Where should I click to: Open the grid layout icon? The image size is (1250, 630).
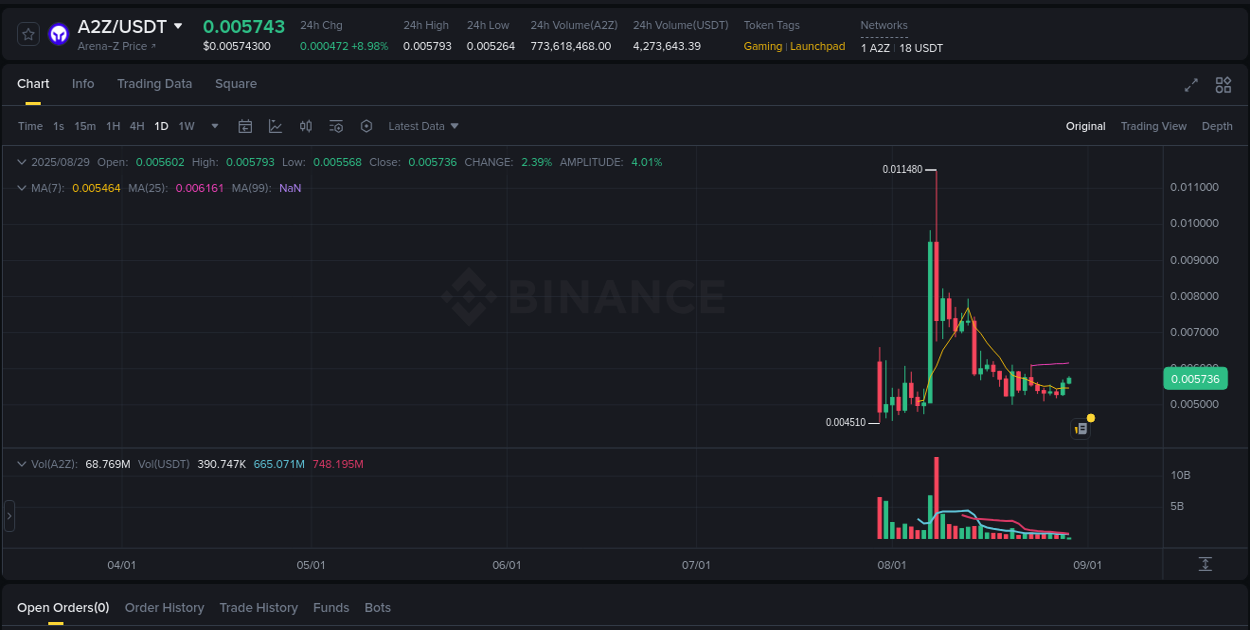[1223, 85]
